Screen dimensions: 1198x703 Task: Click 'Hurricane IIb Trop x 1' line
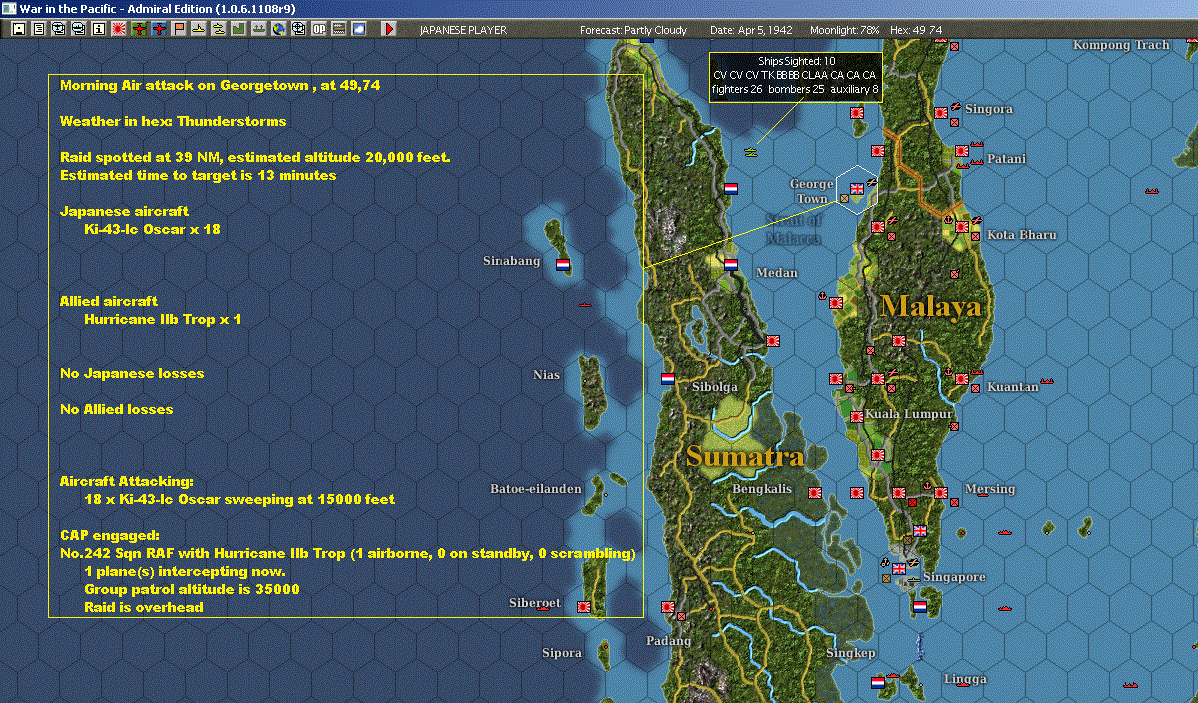[163, 319]
